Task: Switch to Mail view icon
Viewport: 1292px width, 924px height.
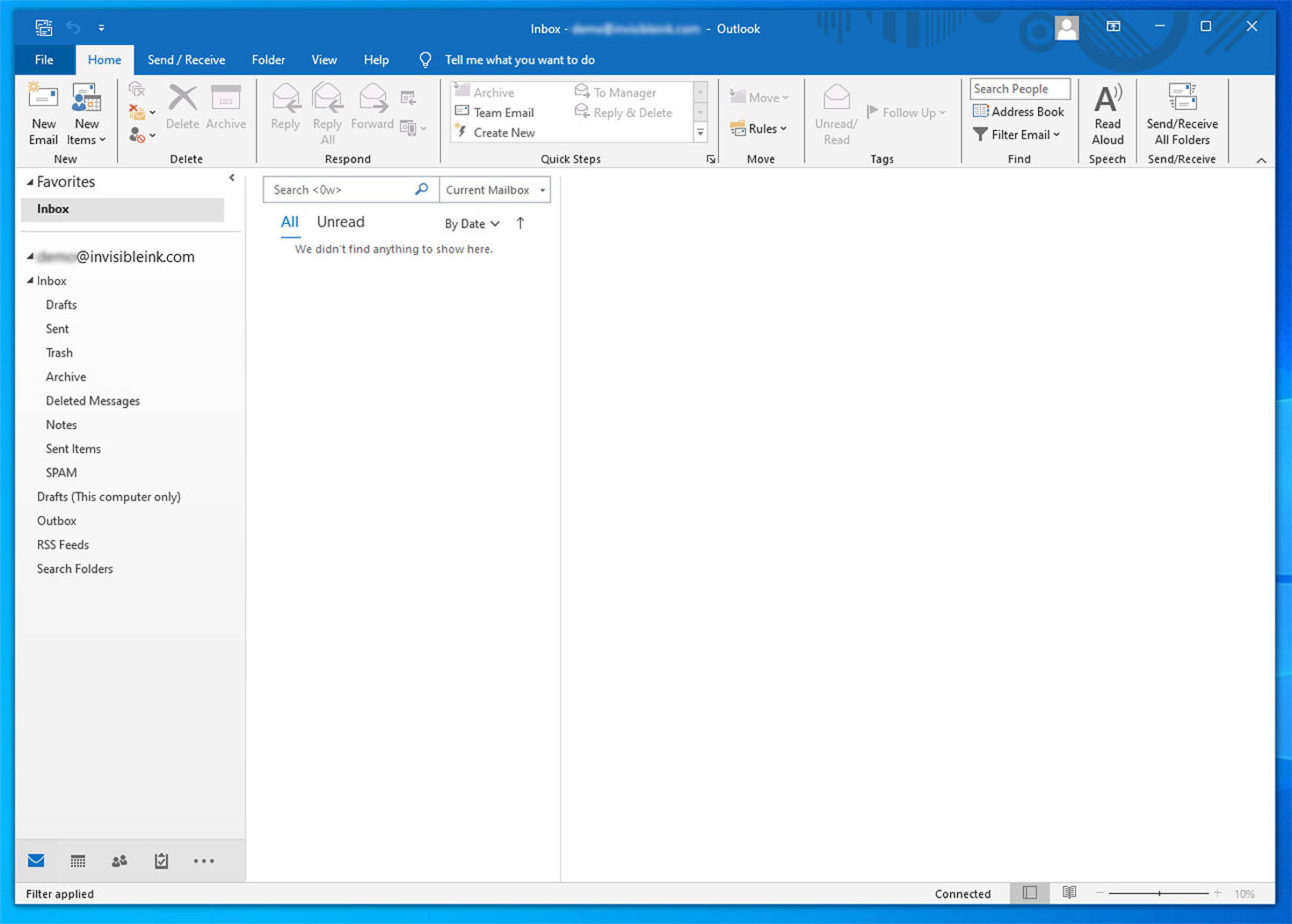Action: tap(36, 861)
